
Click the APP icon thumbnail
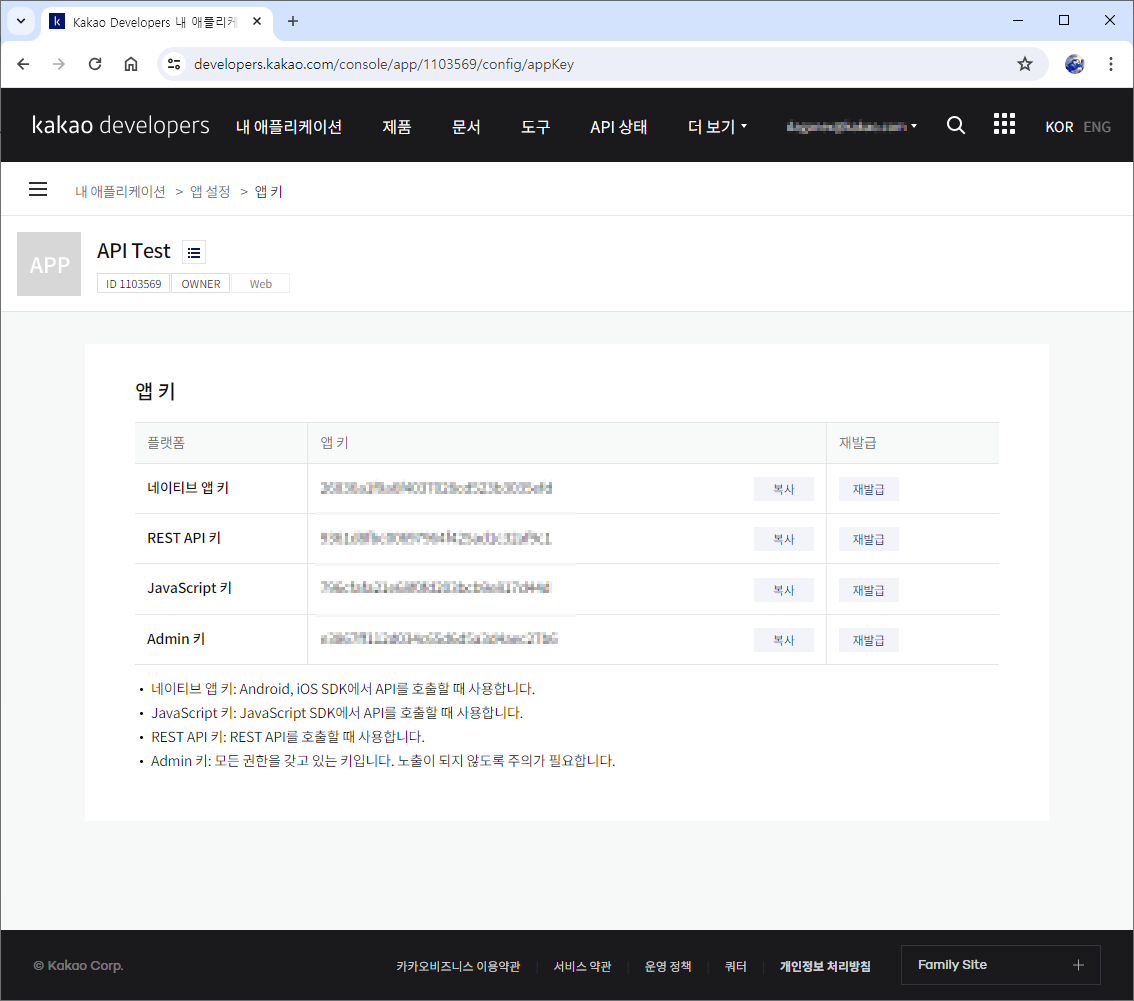[x=49, y=264]
